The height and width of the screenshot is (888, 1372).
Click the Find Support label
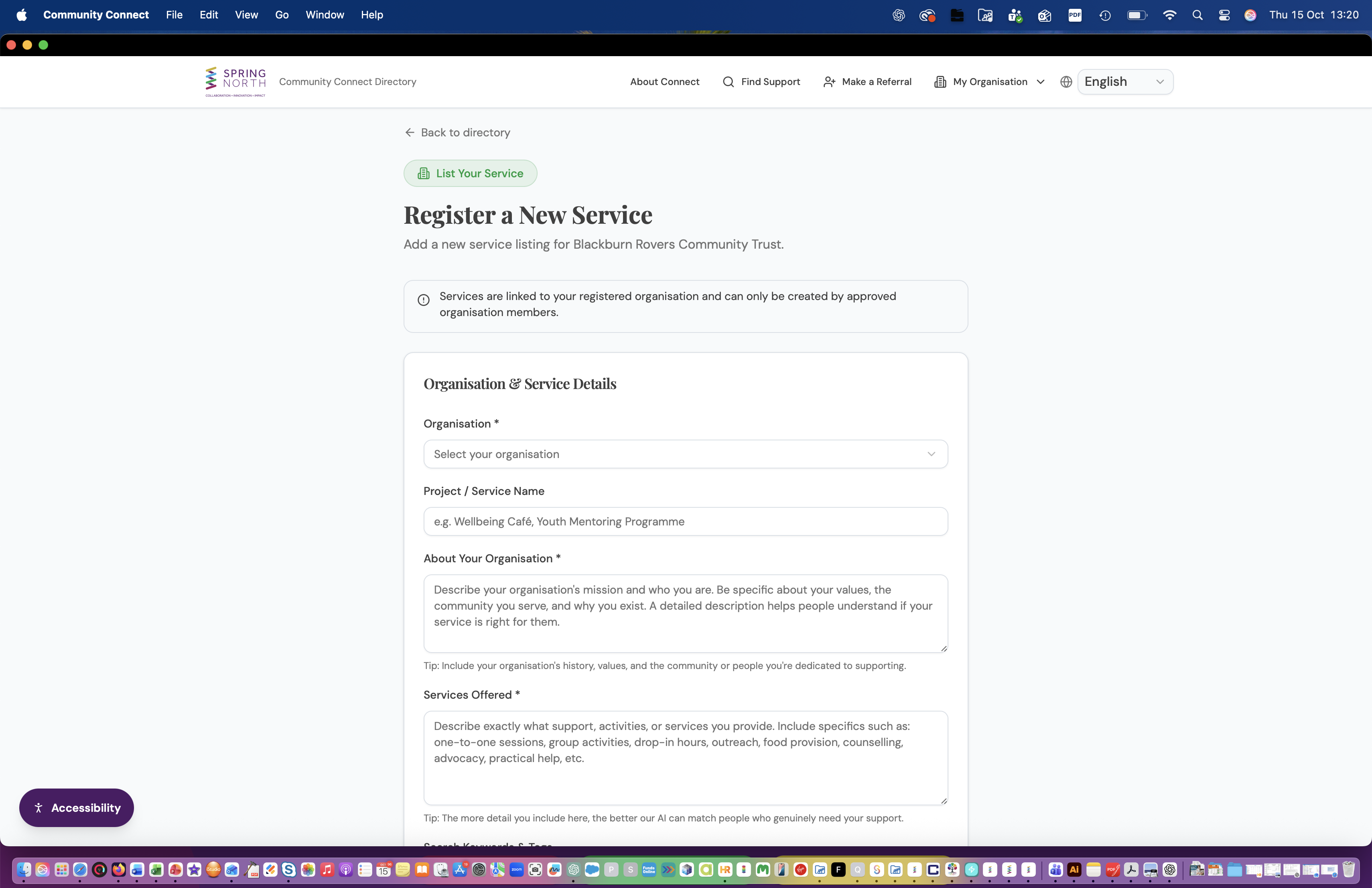[770, 82]
